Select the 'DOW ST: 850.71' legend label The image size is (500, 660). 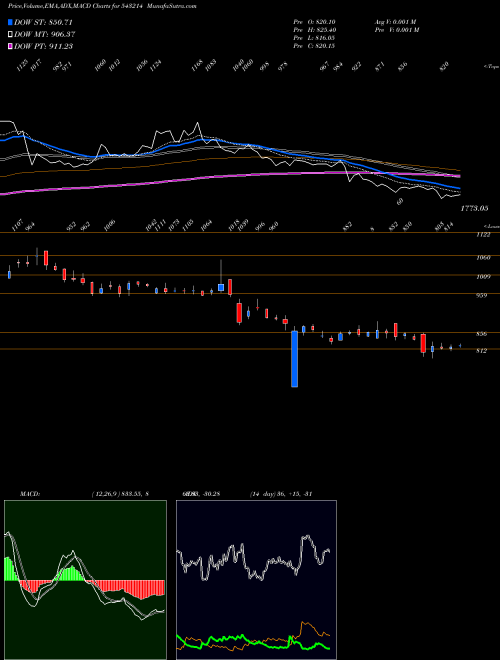tap(44, 23)
